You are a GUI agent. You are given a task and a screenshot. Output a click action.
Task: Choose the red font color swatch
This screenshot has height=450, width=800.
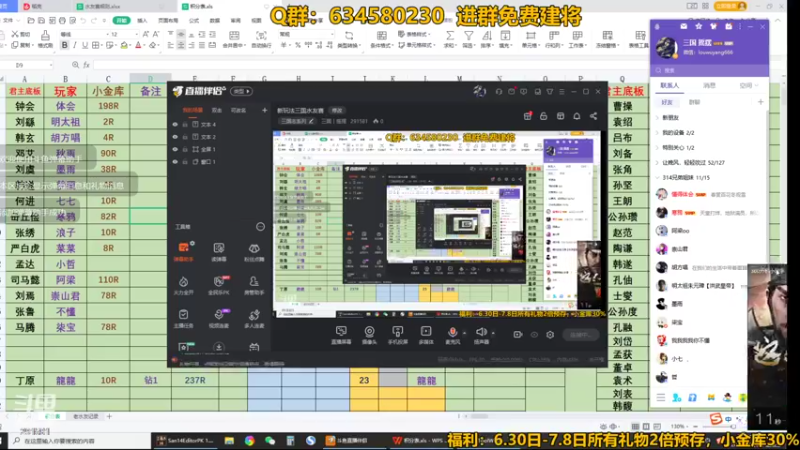[x=138, y=45]
